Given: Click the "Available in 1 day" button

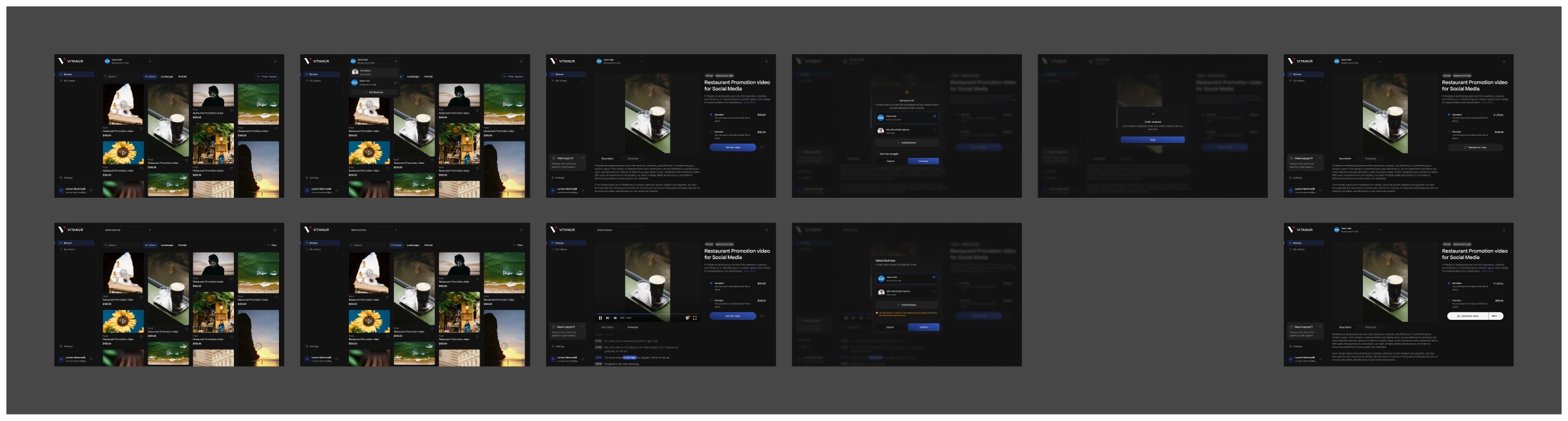Looking at the screenshot, I should pos(1475,148).
